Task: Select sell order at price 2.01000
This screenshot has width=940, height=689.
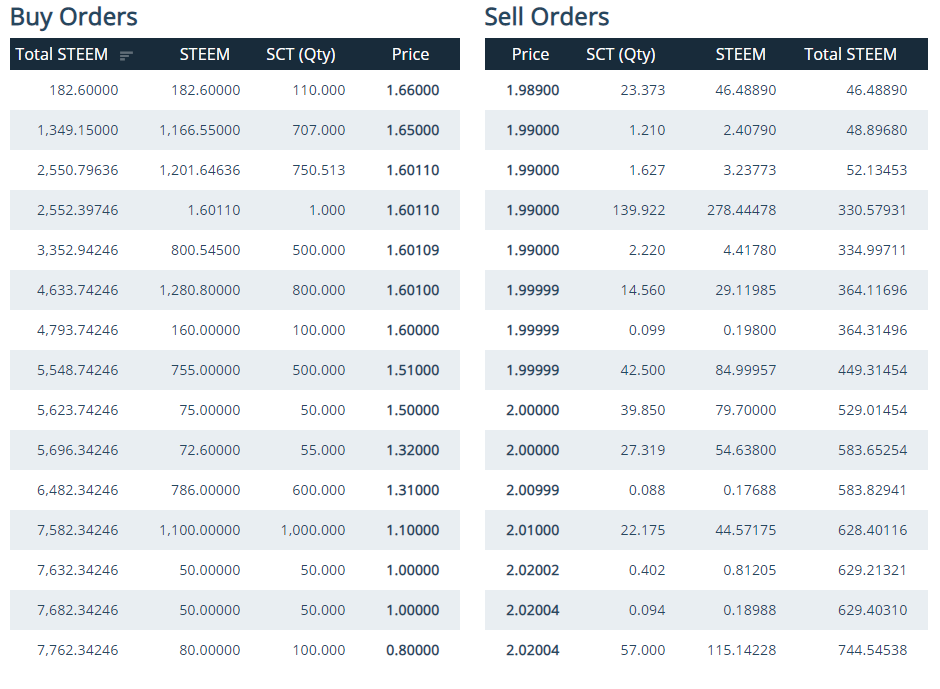Action: [532, 530]
